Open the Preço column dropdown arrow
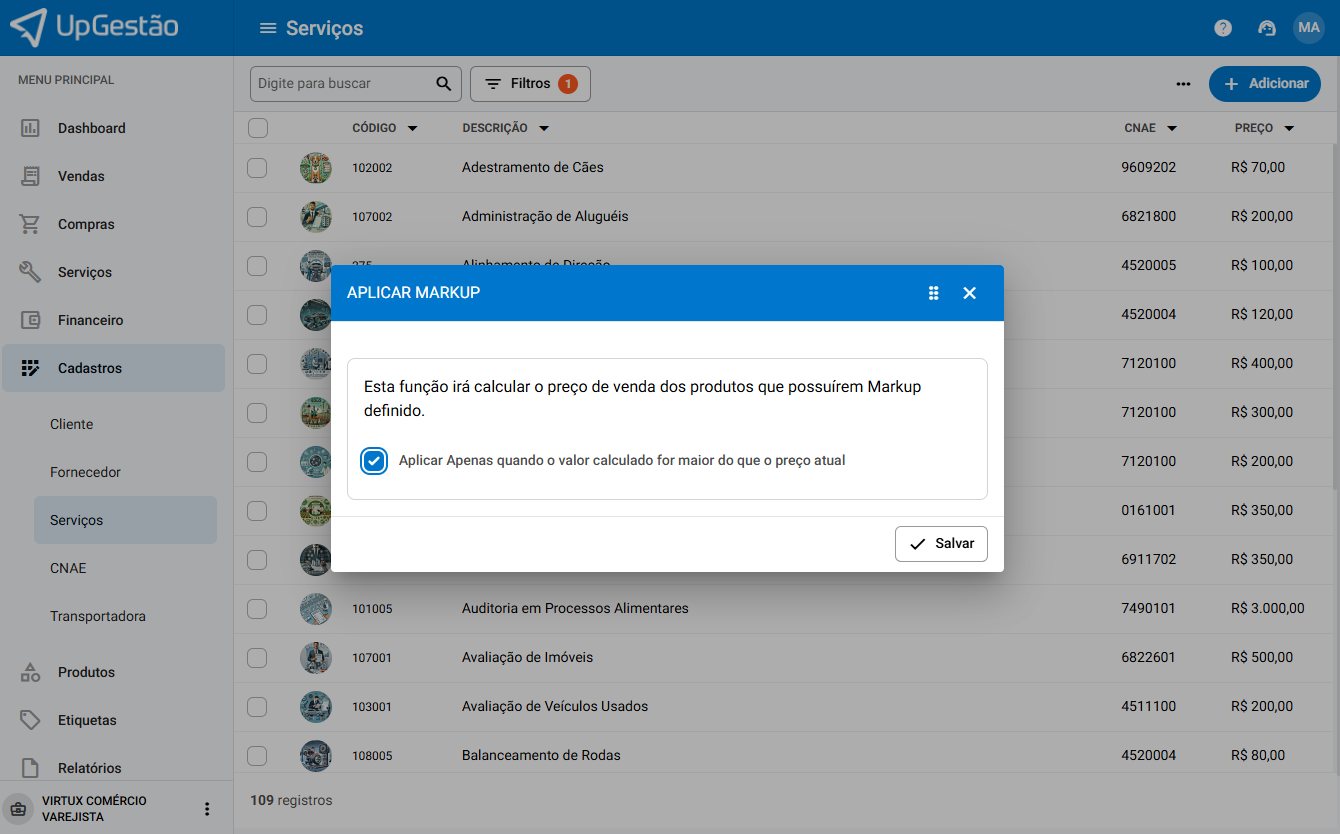 click(1289, 129)
